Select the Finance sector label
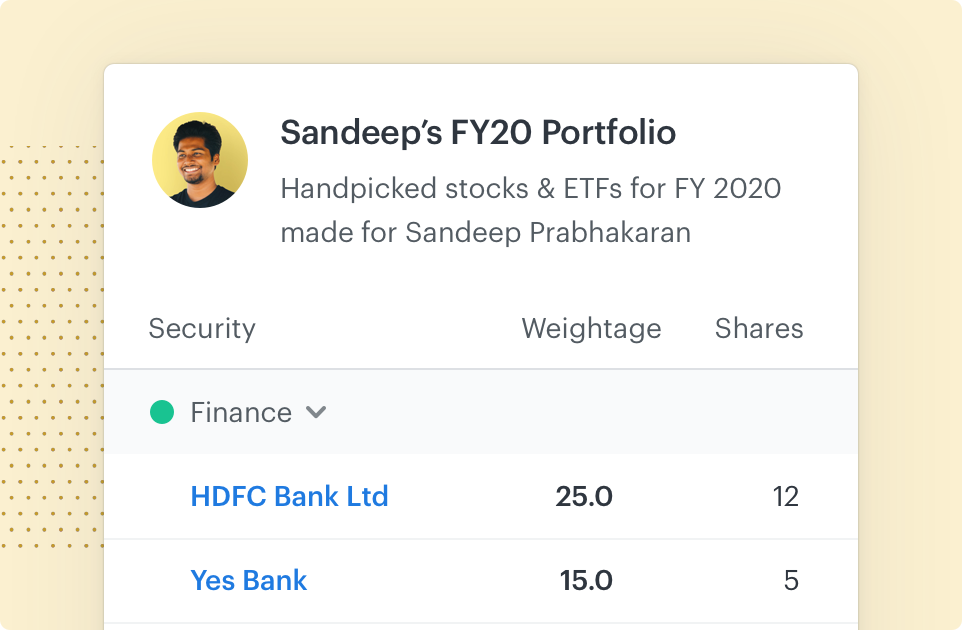 [241, 413]
